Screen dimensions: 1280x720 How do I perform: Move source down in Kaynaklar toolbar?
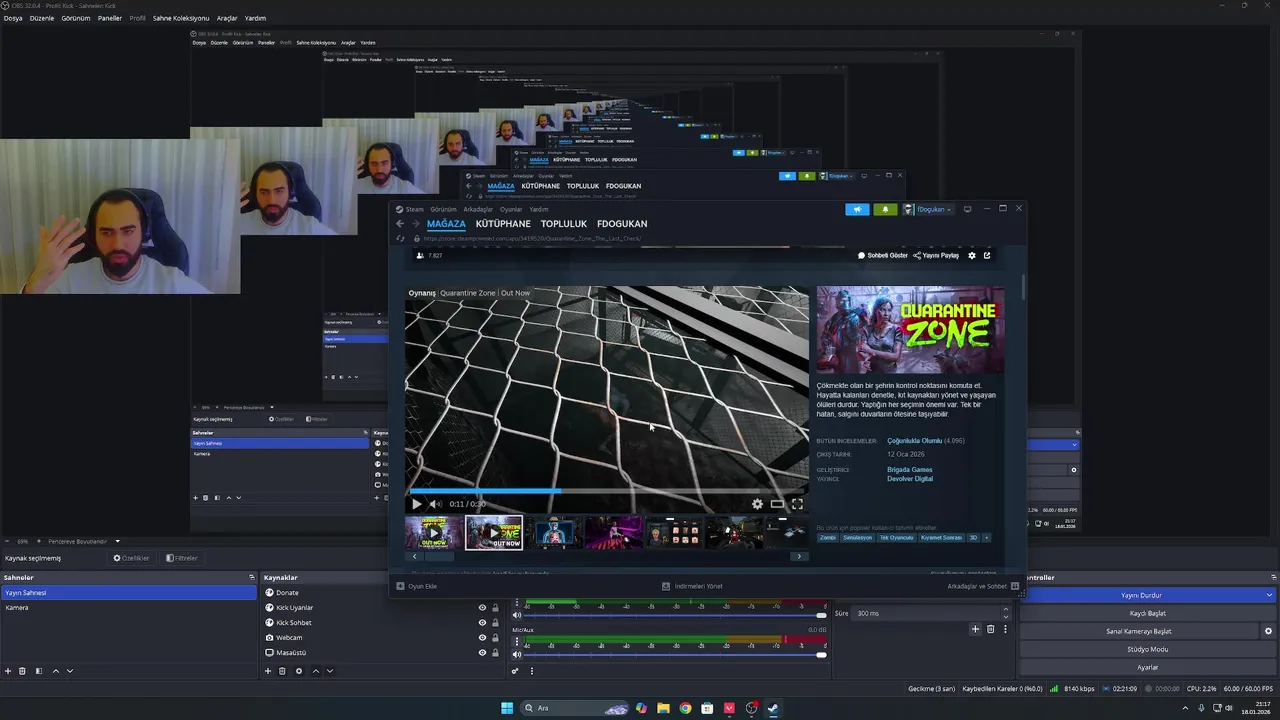click(x=330, y=671)
